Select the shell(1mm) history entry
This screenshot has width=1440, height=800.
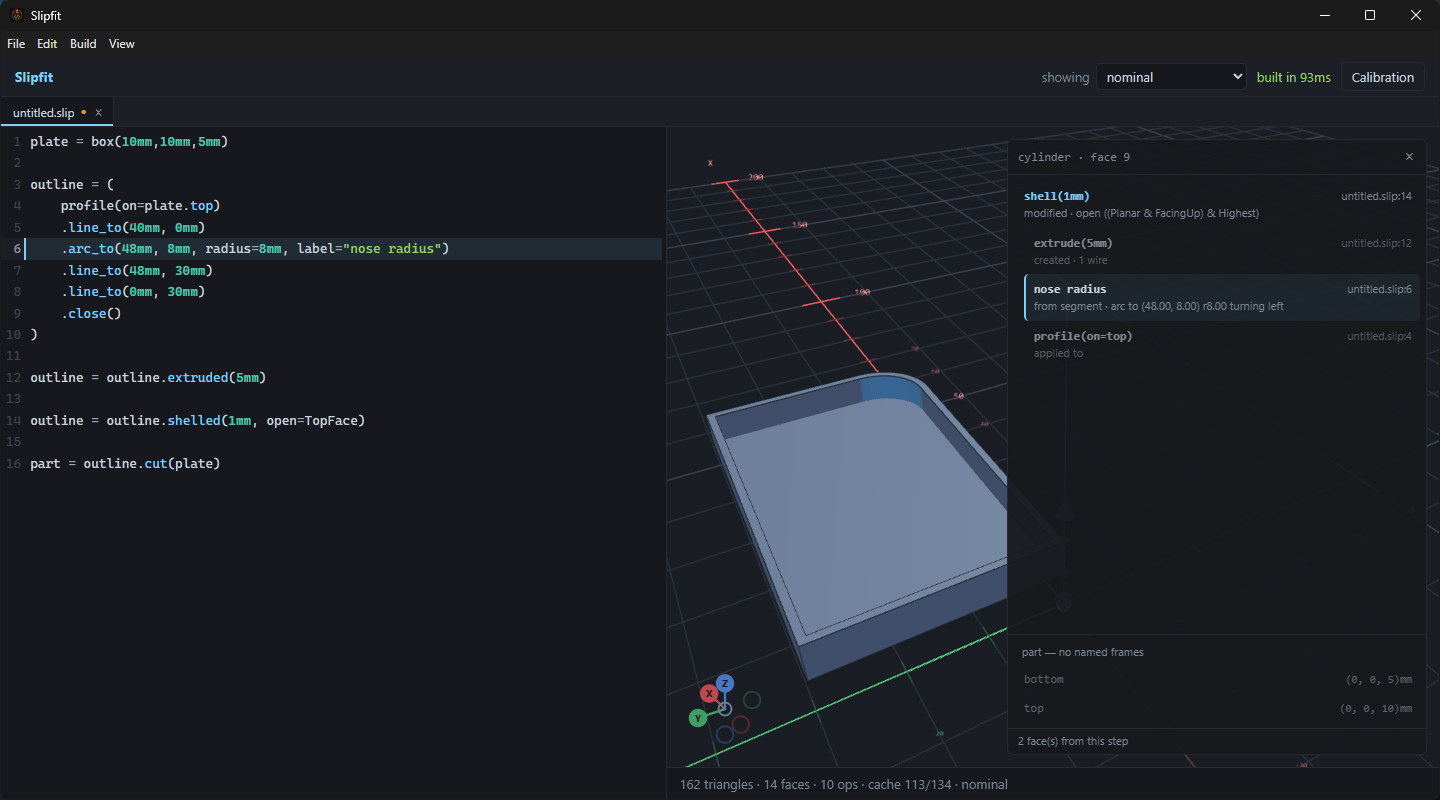click(1217, 204)
